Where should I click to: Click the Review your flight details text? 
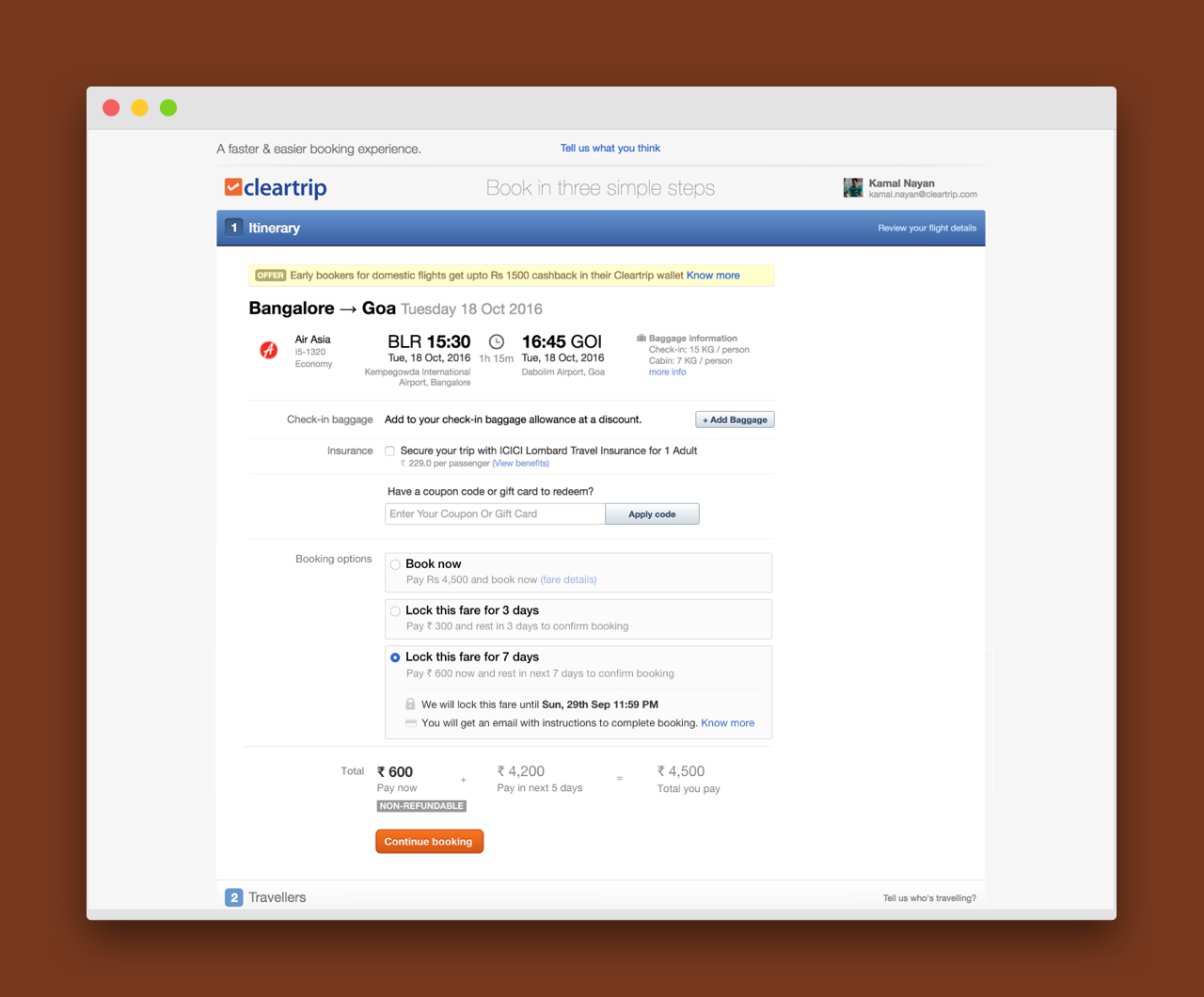point(927,228)
